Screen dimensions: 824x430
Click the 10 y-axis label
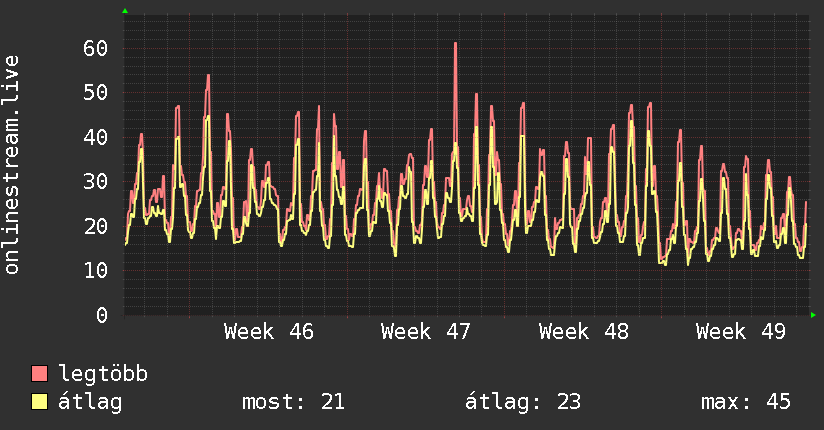click(x=96, y=270)
